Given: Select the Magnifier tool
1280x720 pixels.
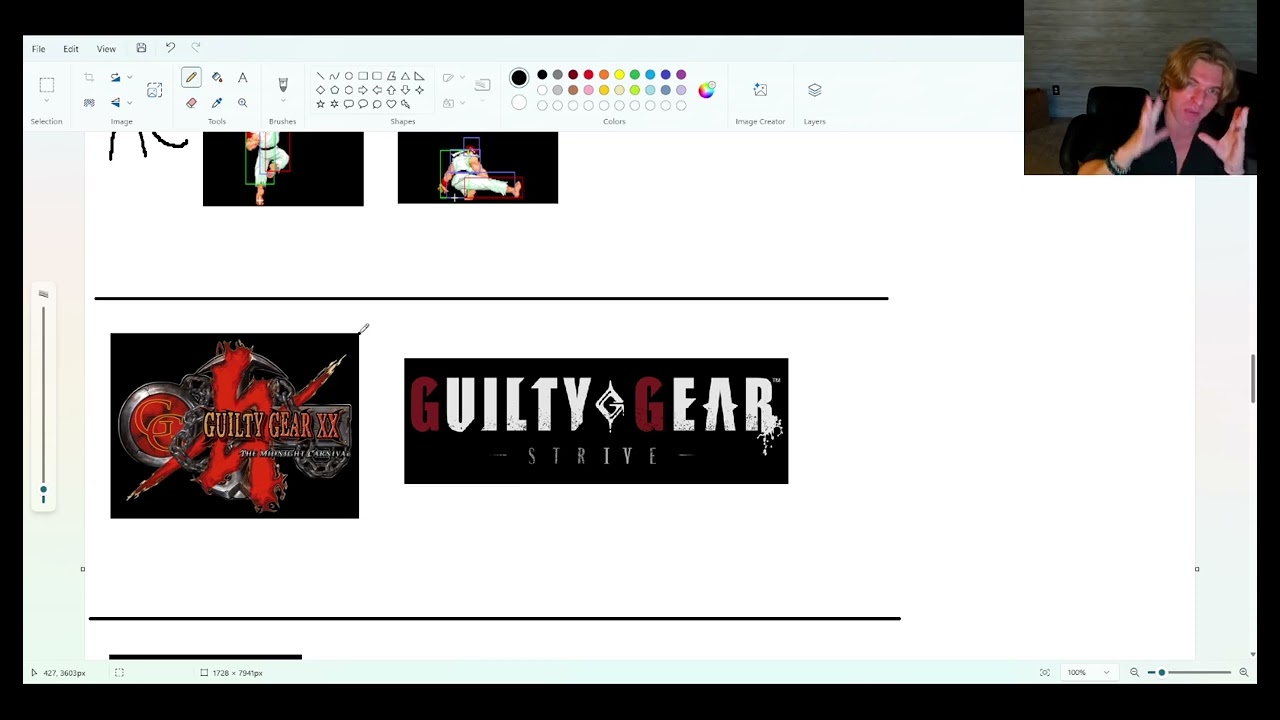Looking at the screenshot, I should click(242, 103).
